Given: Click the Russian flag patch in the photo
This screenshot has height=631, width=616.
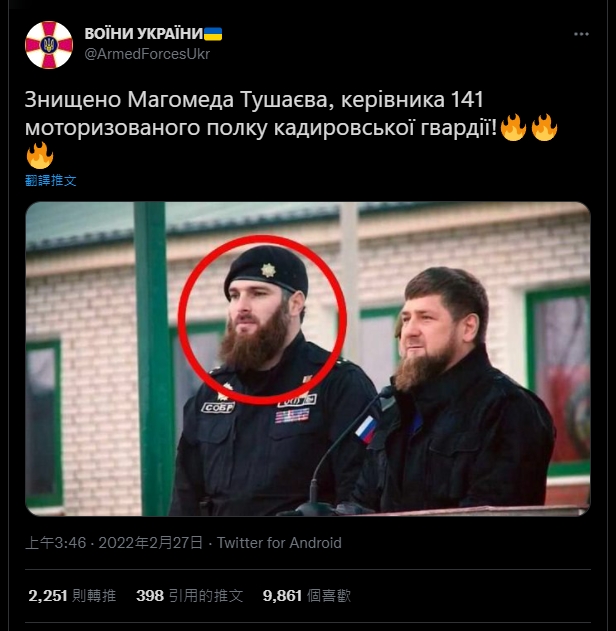Looking at the screenshot, I should click(365, 429).
